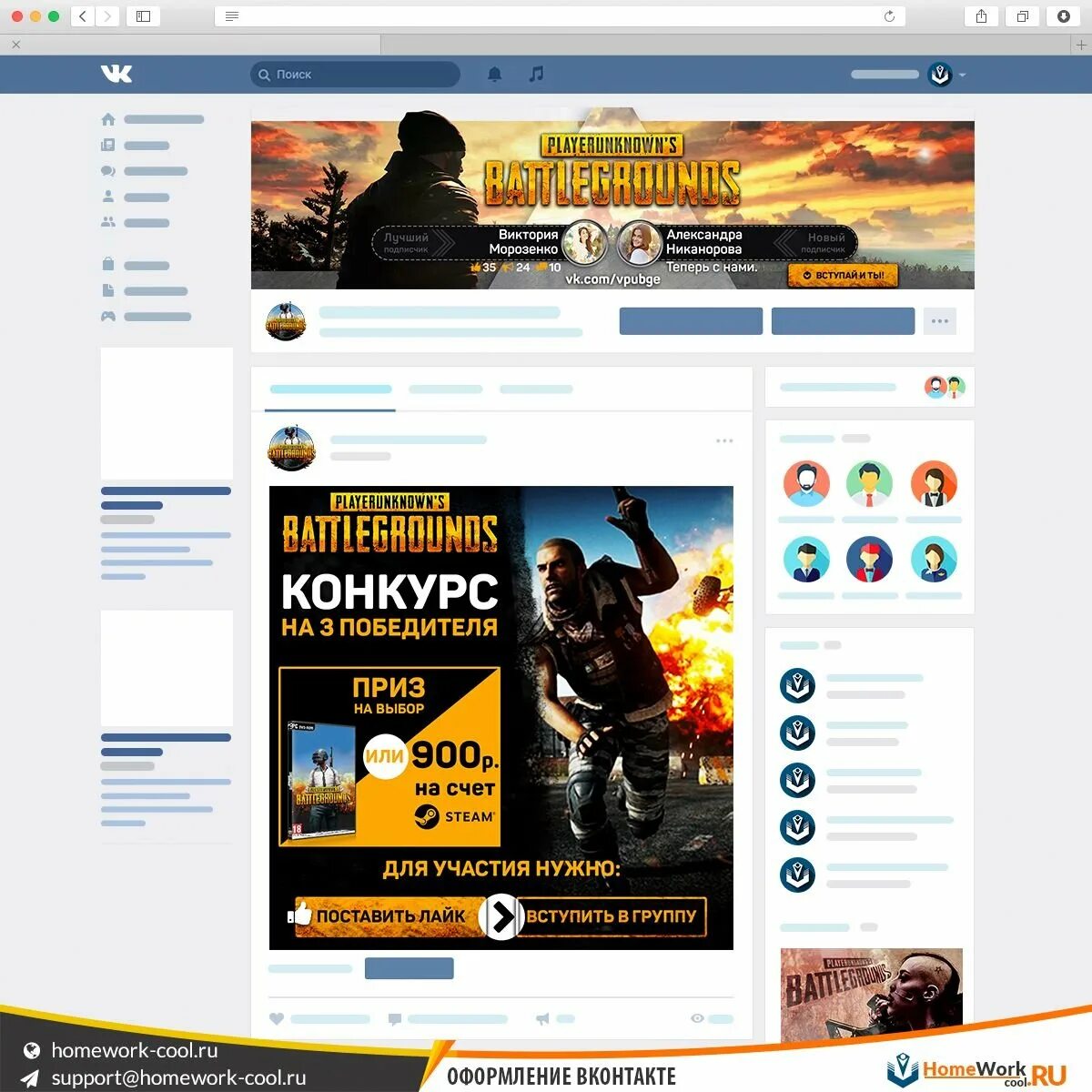Viewport: 1092px width, 1092px height.
Task: Click the shopping bag market icon
Action: 107,265
